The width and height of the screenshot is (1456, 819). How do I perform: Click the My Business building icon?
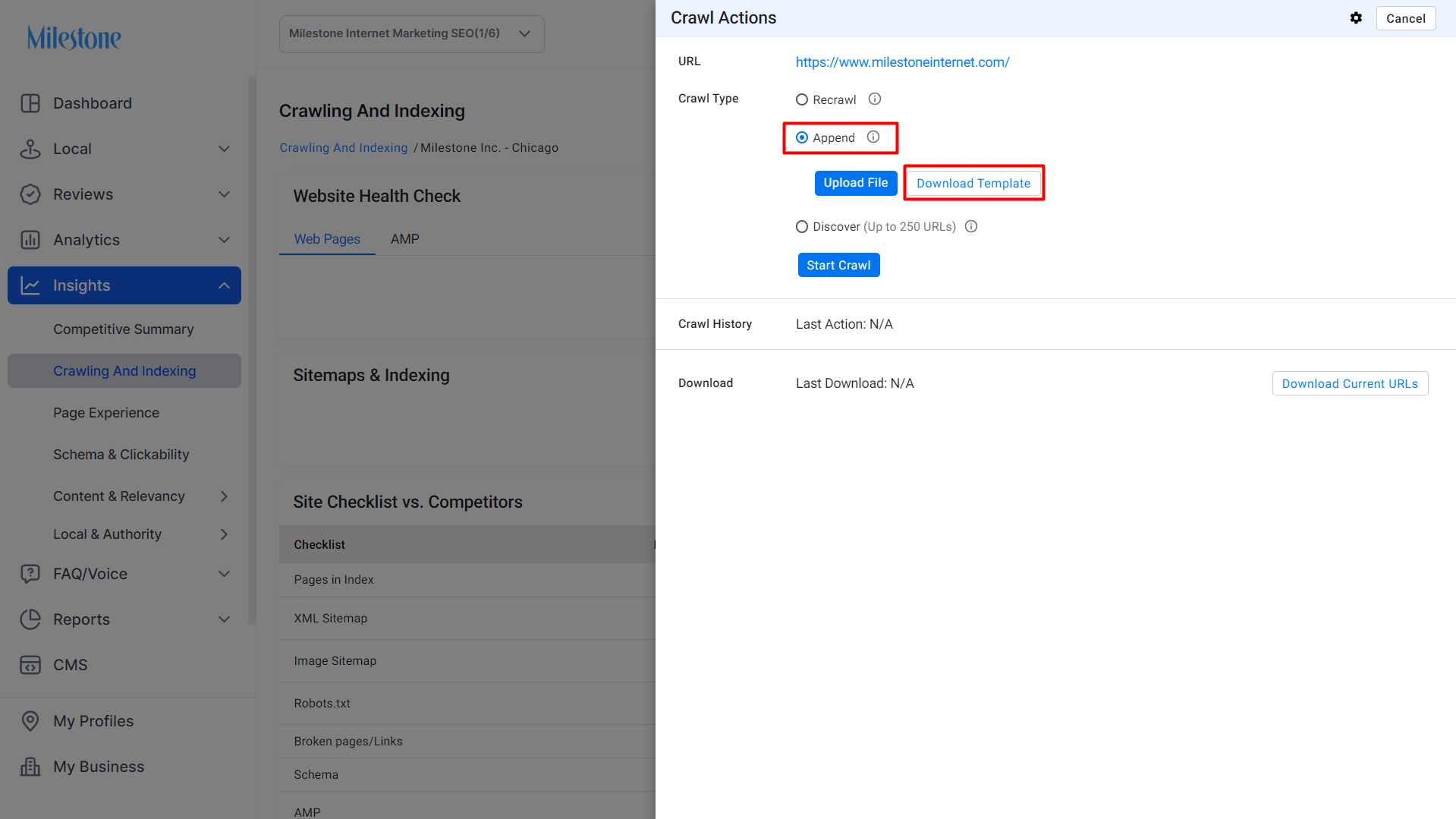30,767
